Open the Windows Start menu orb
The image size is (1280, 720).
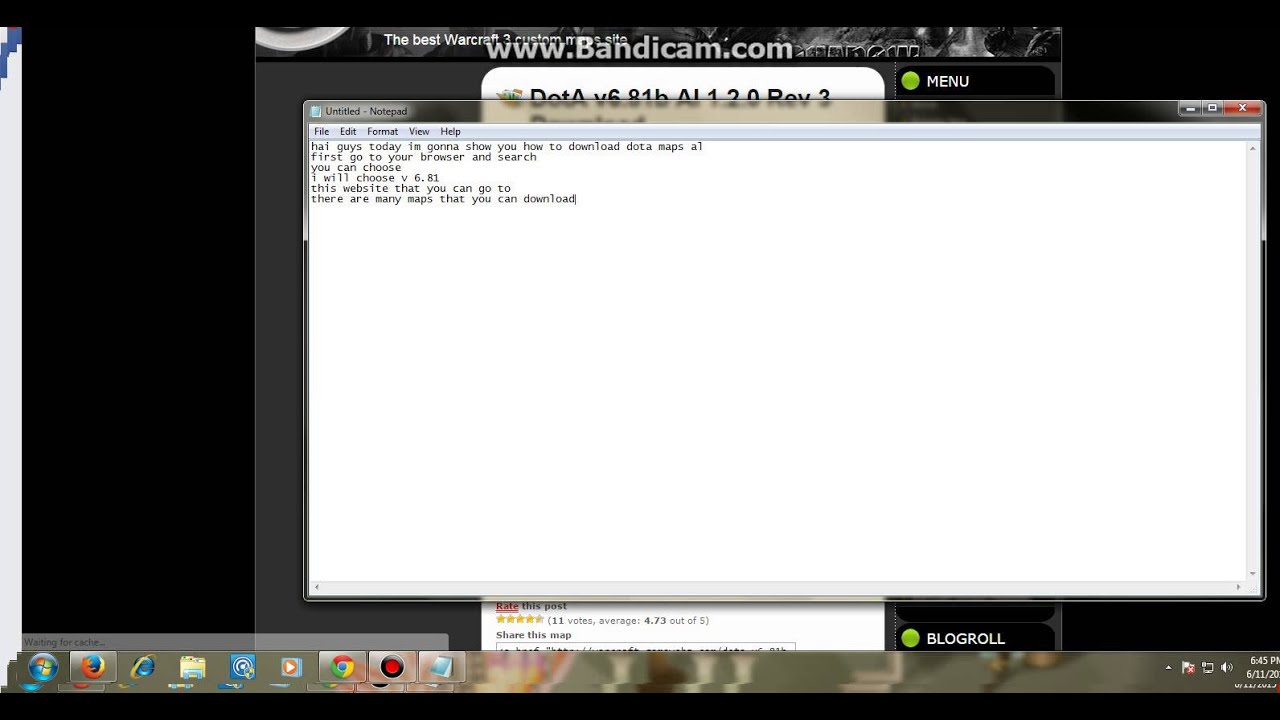tap(43, 667)
